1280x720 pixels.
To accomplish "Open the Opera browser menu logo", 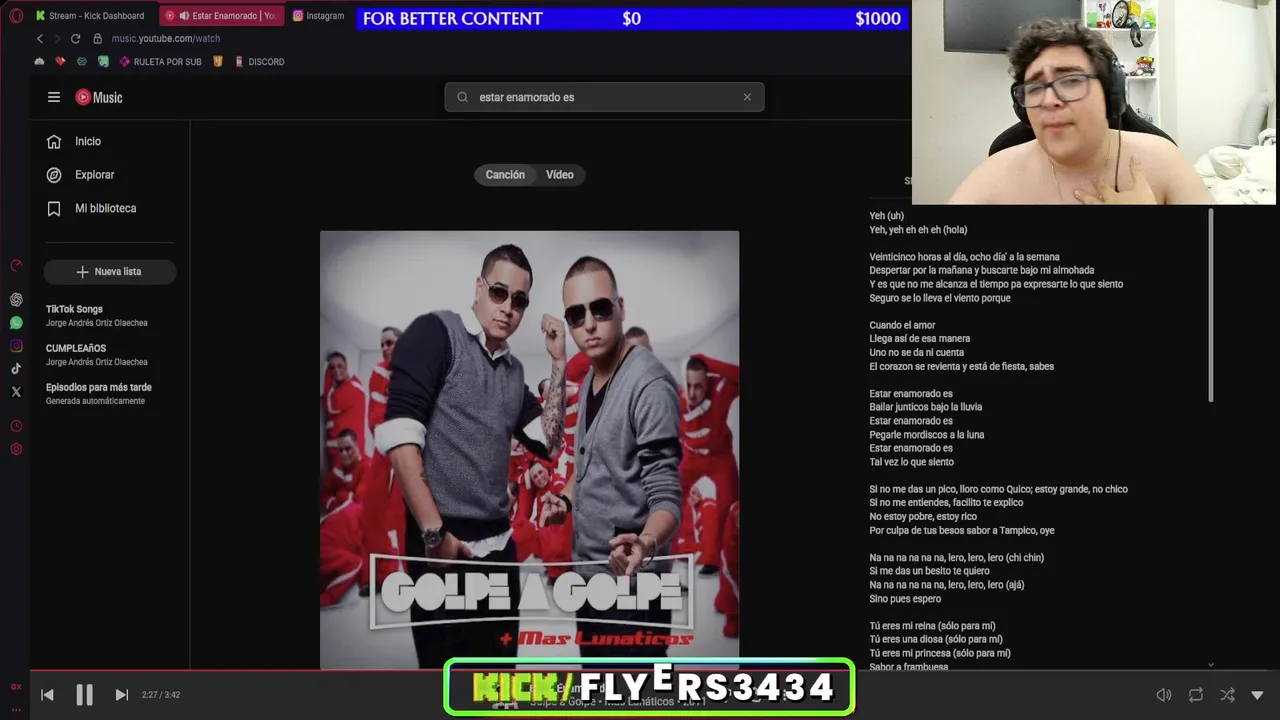I will click(x=15, y=15).
